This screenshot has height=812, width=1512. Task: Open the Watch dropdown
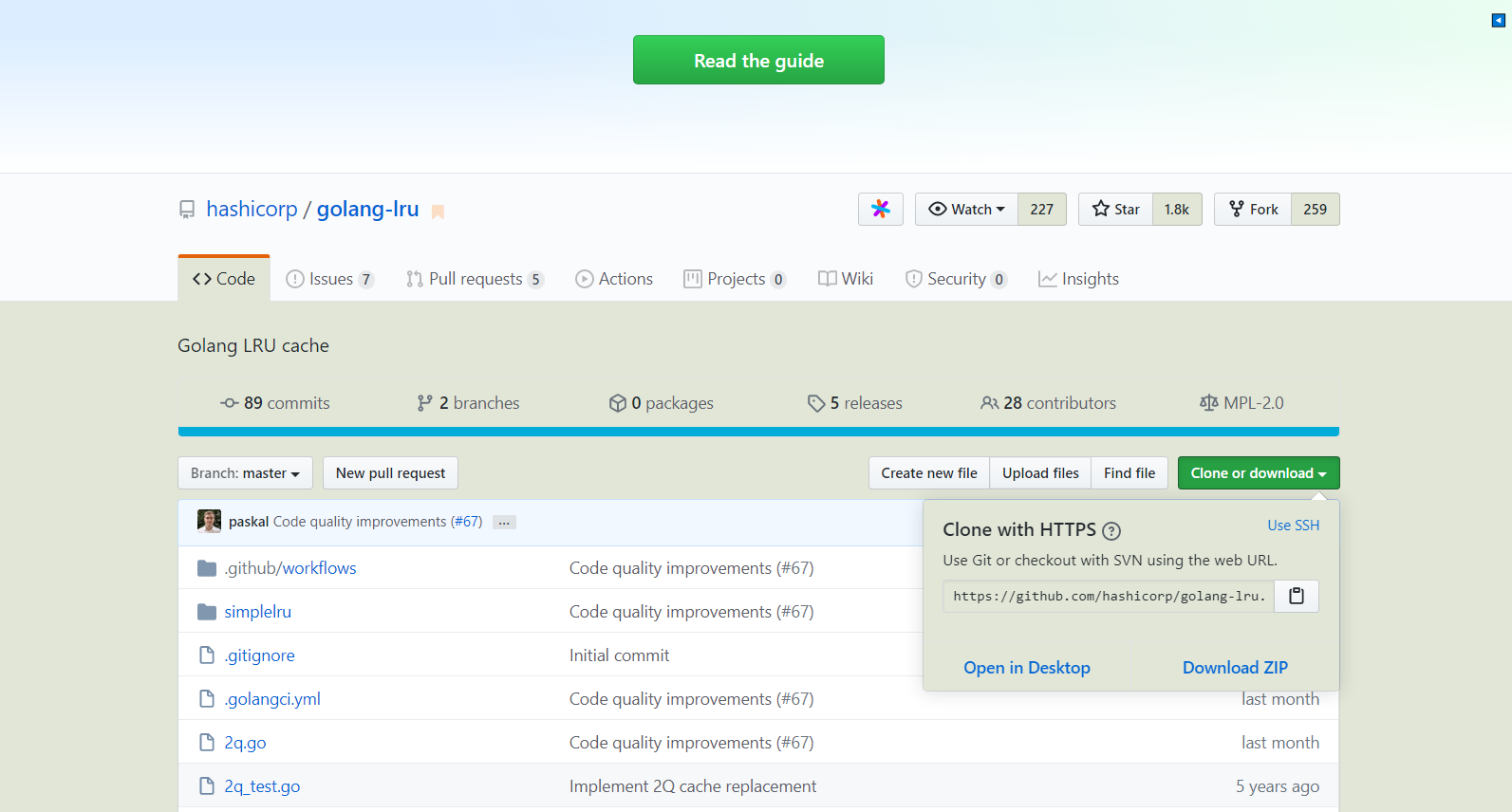point(966,209)
